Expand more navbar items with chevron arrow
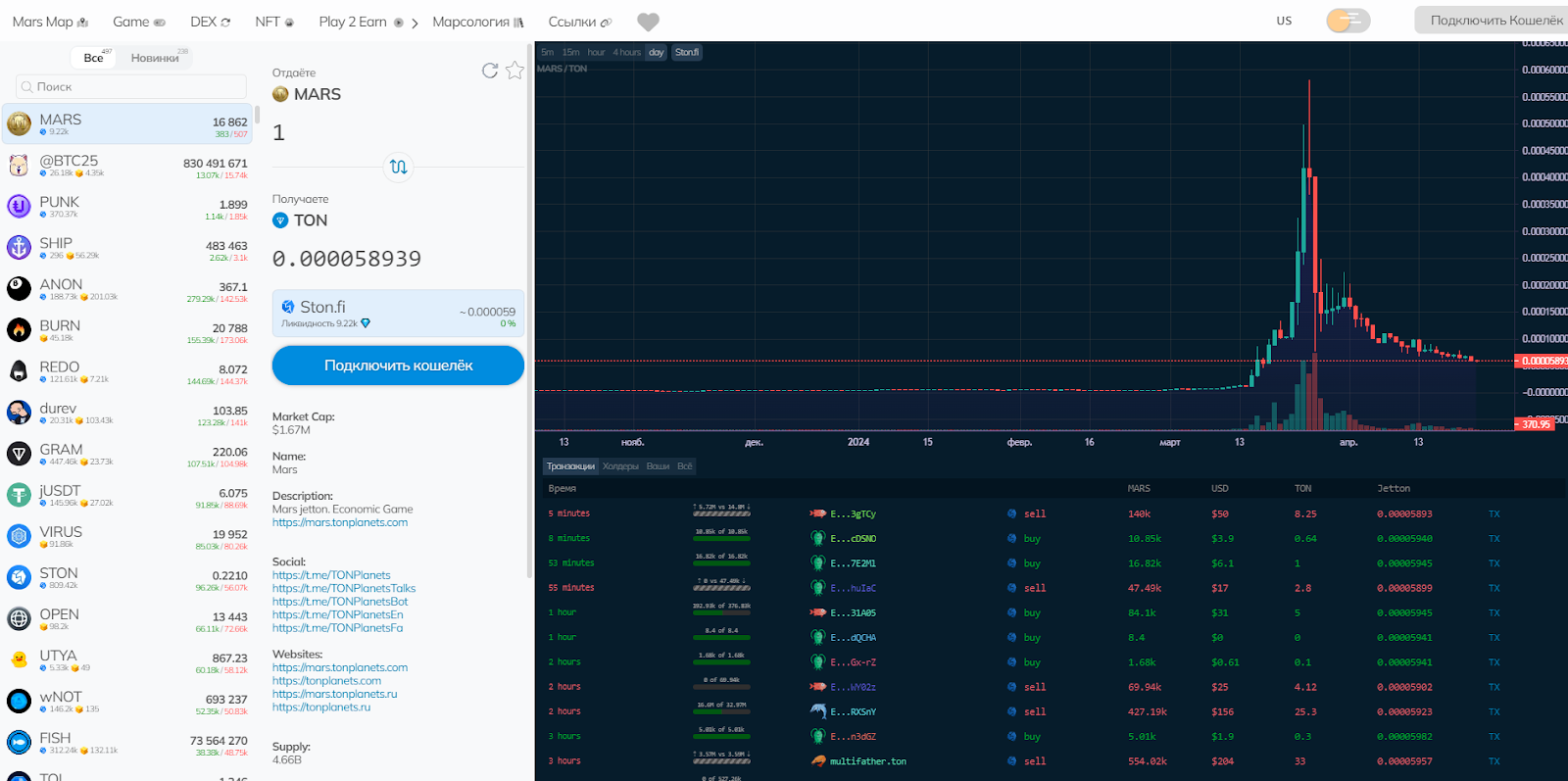Image resolution: width=1568 pixels, height=781 pixels. pos(415,23)
